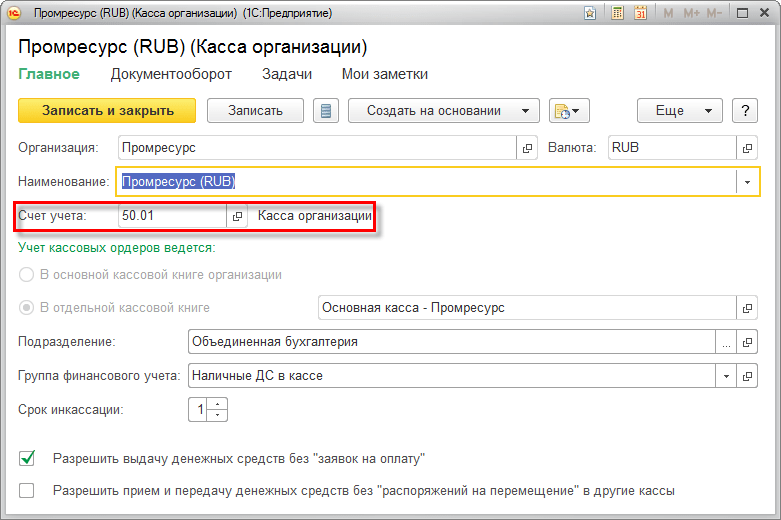Click the Счет учета 50.01 field
The width and height of the screenshot is (781, 520).
[x=172, y=216]
